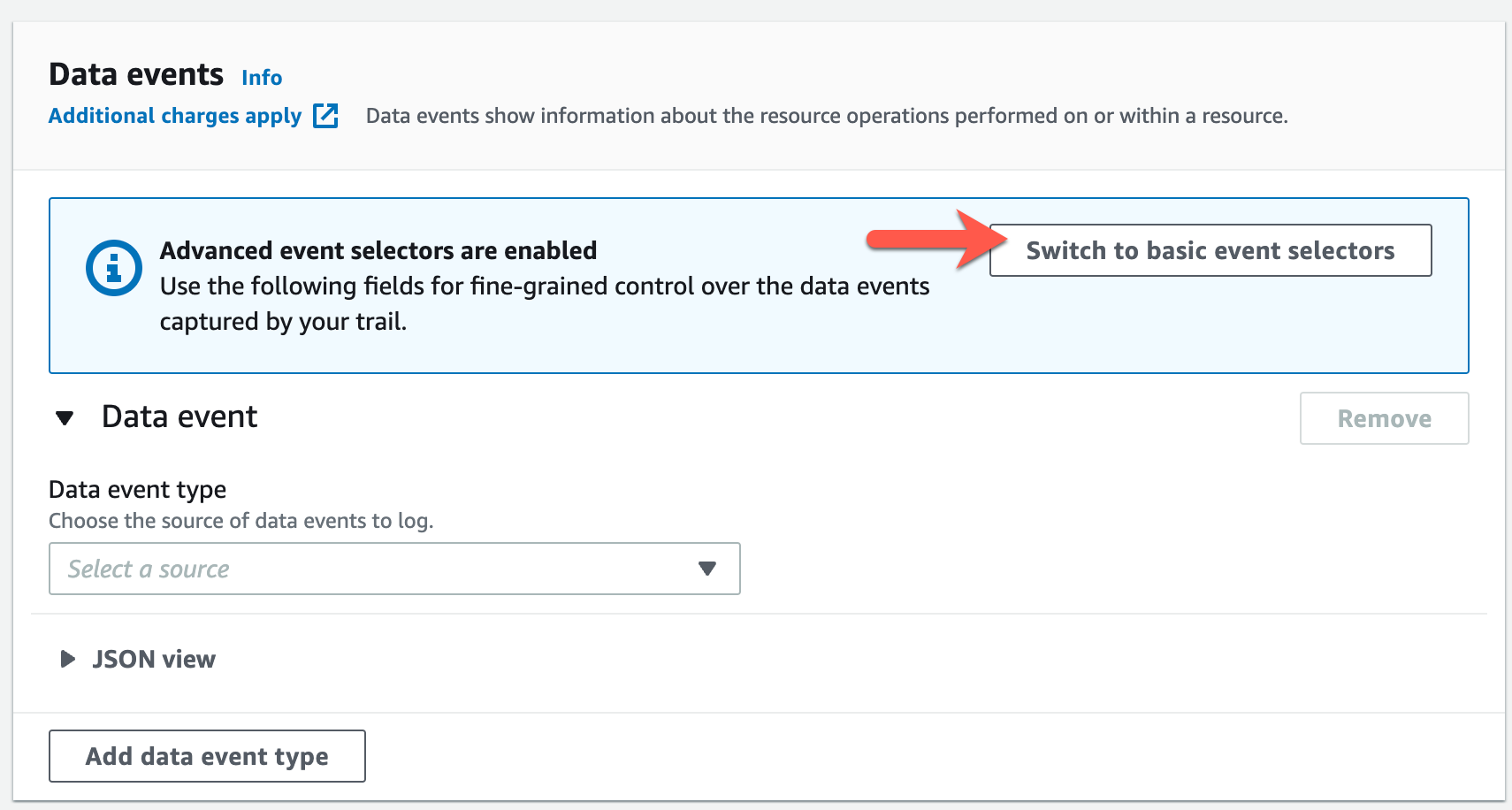Show the JSON view of event selectors
The height and width of the screenshot is (810, 1512).
tap(154, 658)
